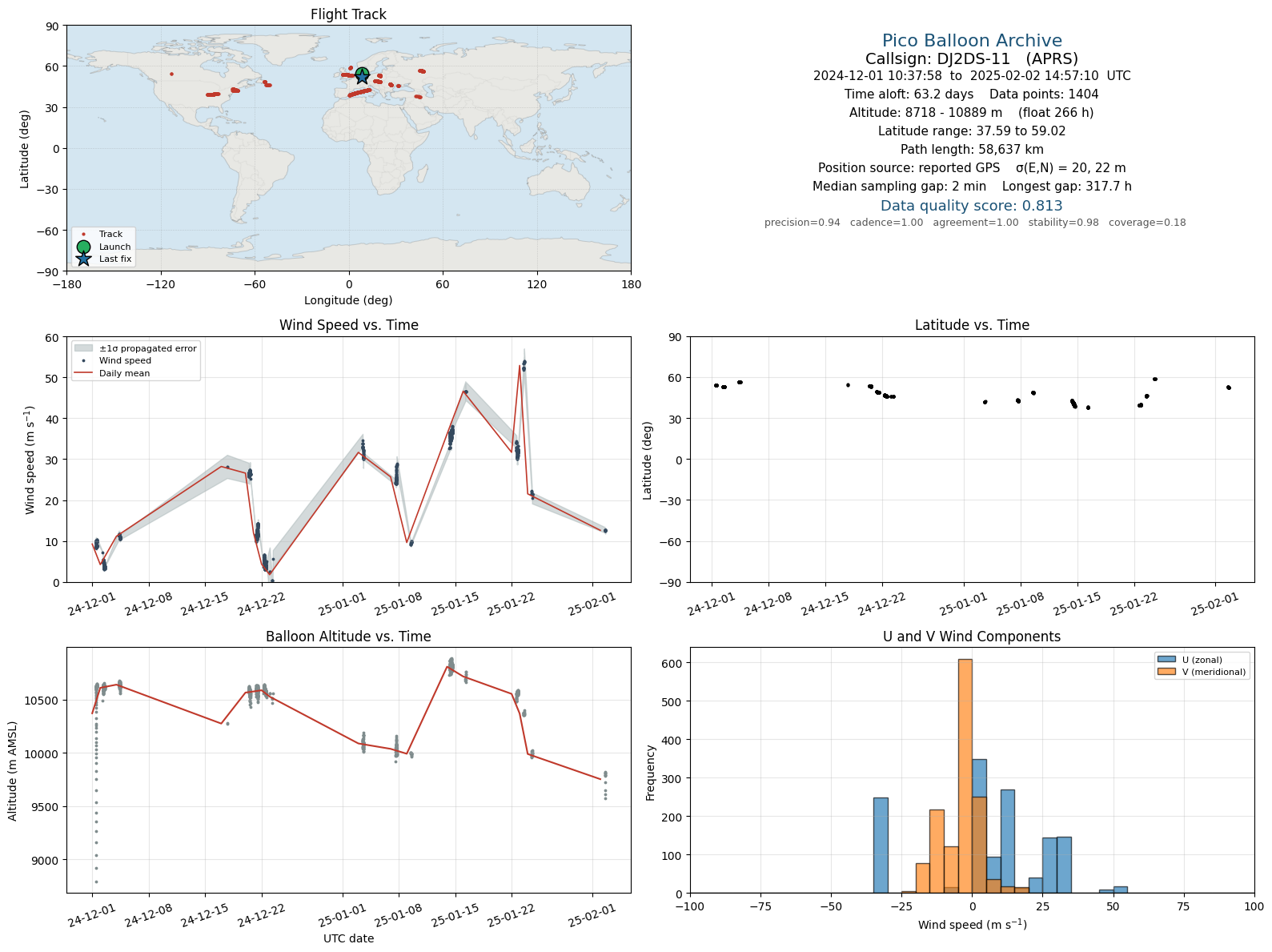
Task: Click the "−120" longitude tick label
Action: pos(160,284)
